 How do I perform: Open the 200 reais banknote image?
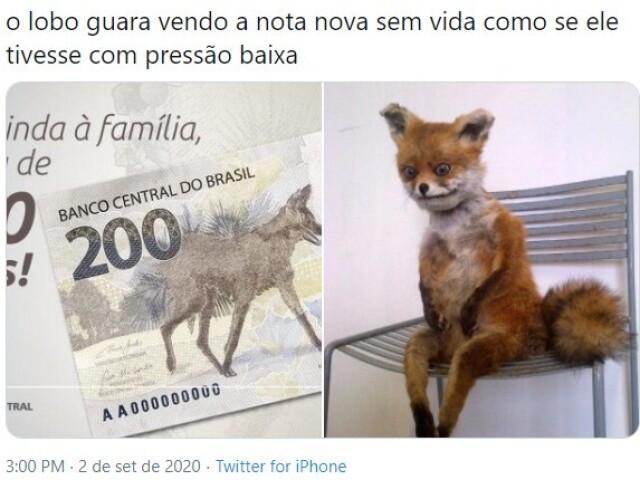coord(164,260)
